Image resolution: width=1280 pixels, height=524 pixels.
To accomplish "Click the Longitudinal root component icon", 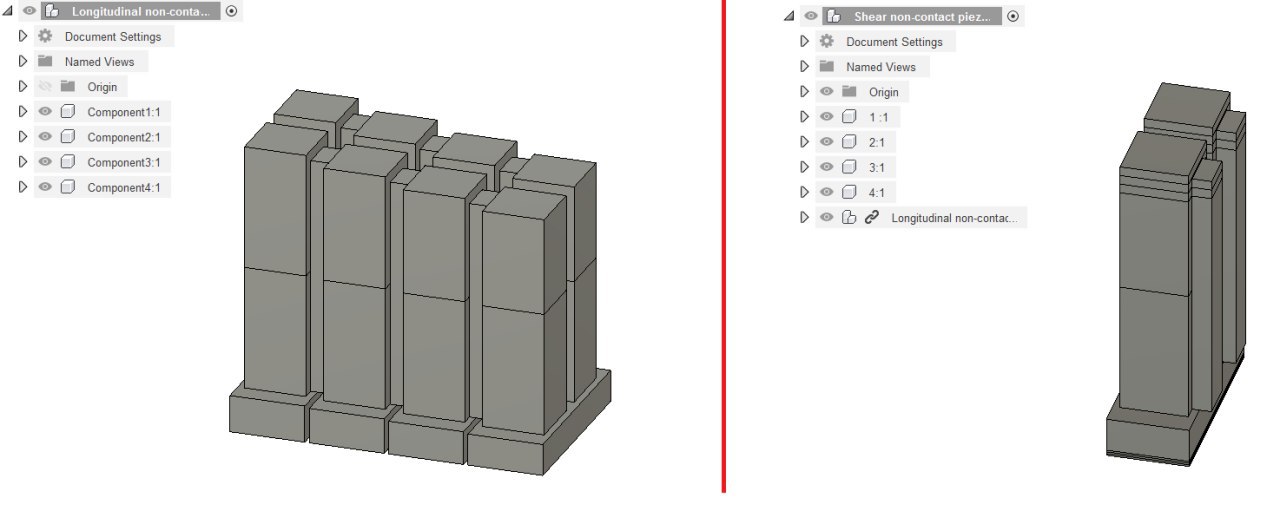I will [52, 12].
